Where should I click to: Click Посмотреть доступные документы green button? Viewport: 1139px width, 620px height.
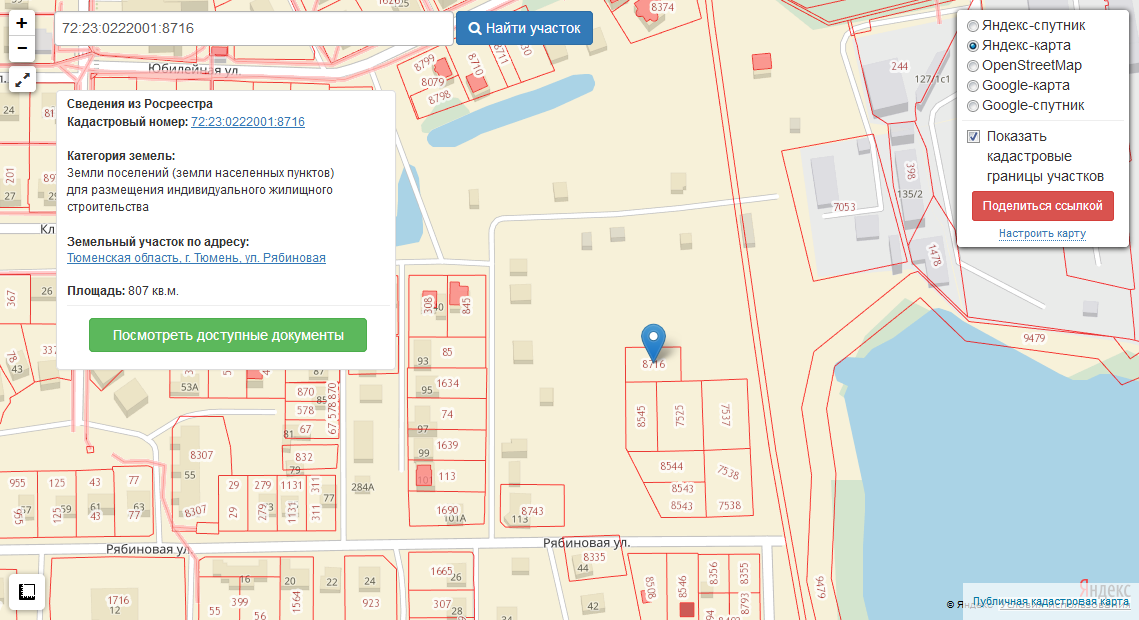click(x=227, y=335)
